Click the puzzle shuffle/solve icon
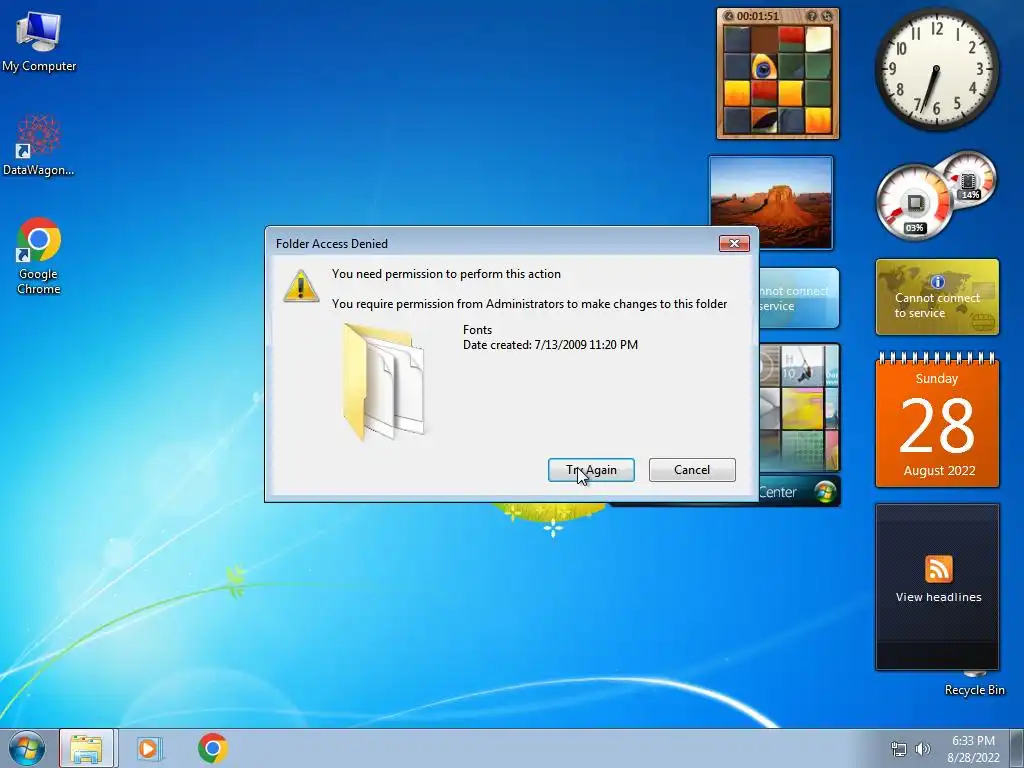Image resolution: width=1024 pixels, height=768 pixels. [827, 16]
